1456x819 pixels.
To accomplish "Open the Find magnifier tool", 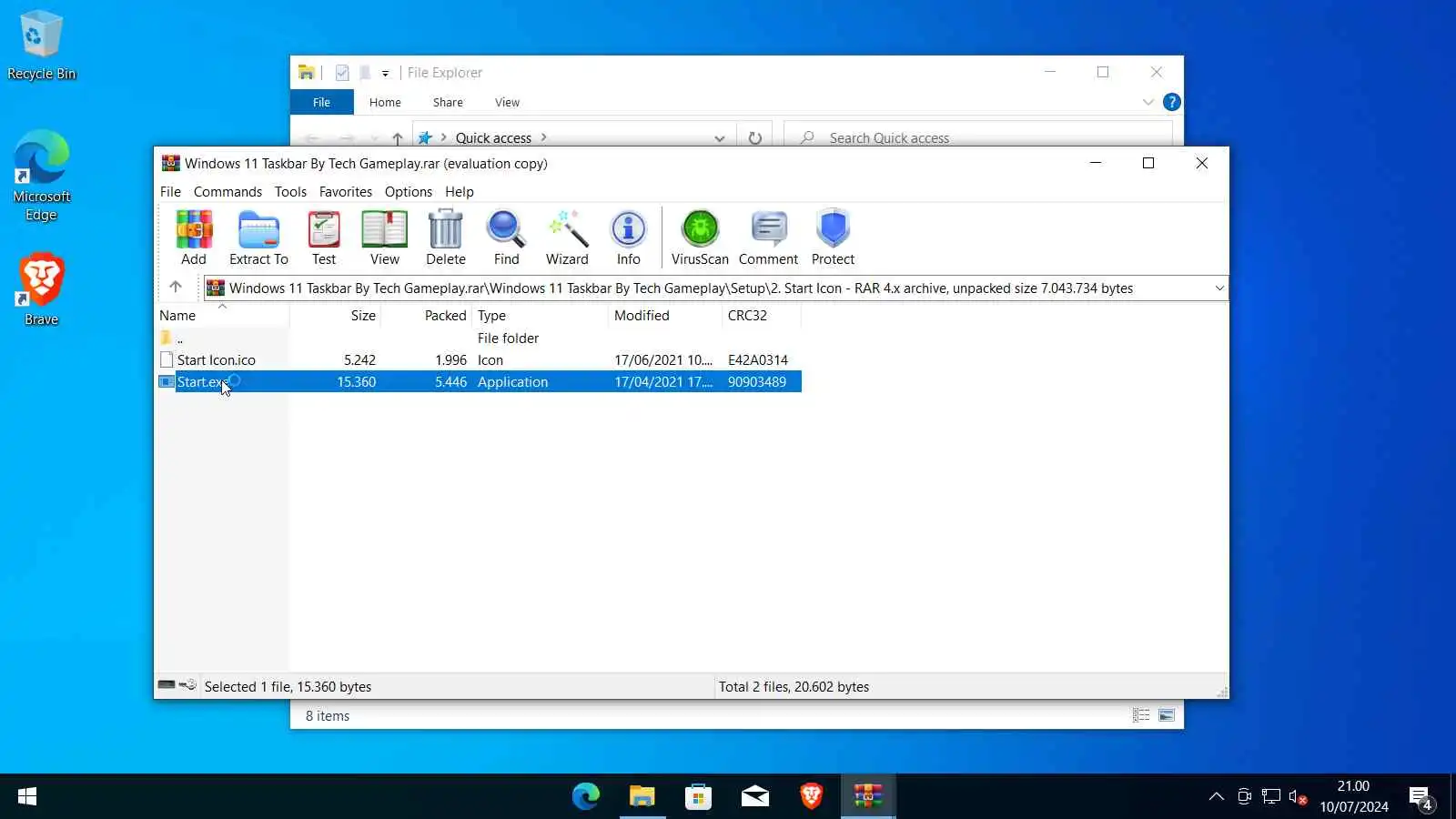I will (506, 238).
